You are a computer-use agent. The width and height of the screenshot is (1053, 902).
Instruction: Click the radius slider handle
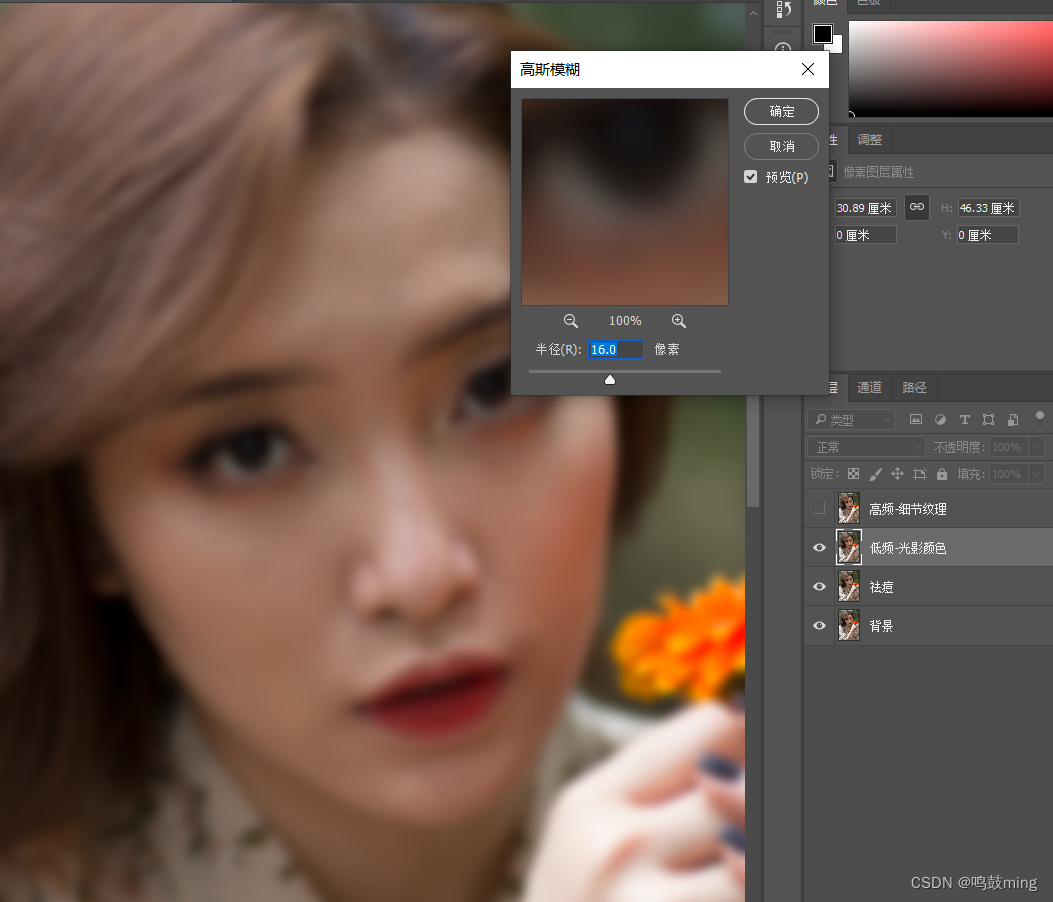(x=610, y=379)
